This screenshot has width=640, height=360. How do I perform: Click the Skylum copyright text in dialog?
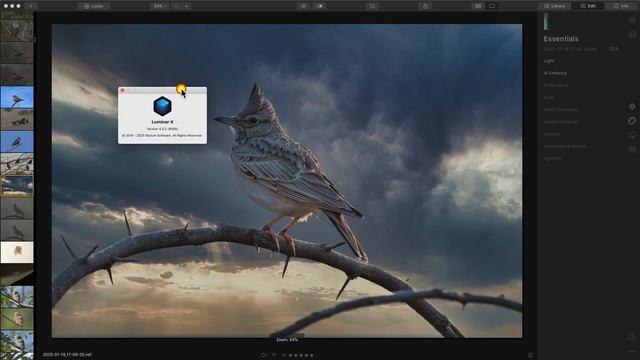[x=162, y=136]
